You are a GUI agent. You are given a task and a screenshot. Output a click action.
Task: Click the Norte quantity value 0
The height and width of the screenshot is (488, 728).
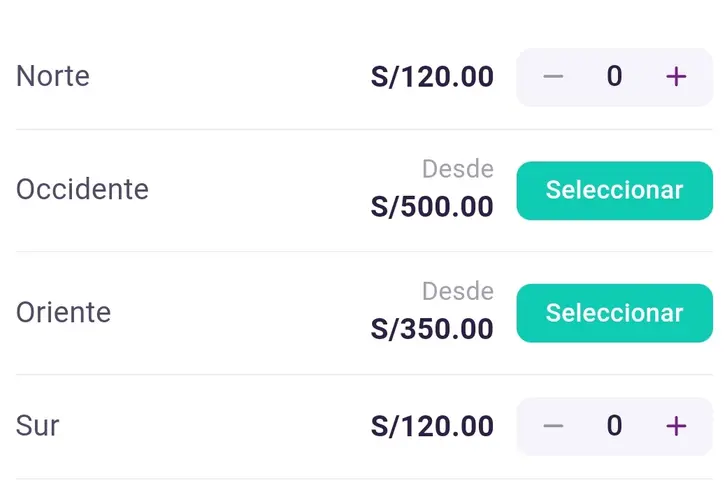coord(614,77)
